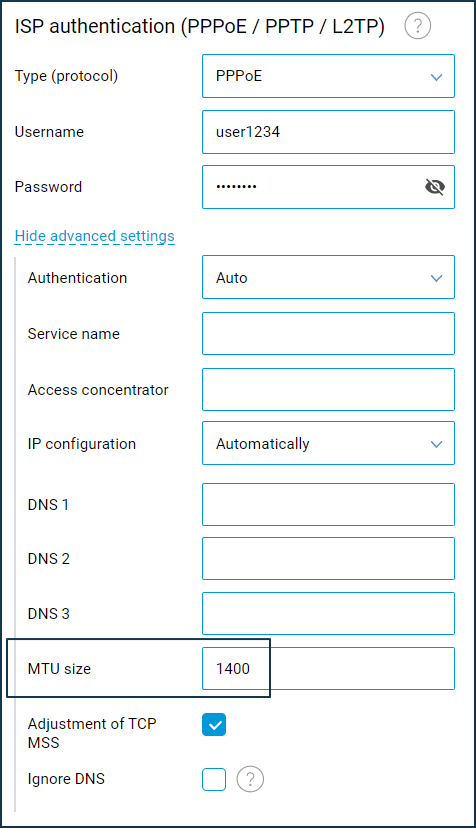Select the DNS 3 input field
476x828 pixels.
point(328,614)
